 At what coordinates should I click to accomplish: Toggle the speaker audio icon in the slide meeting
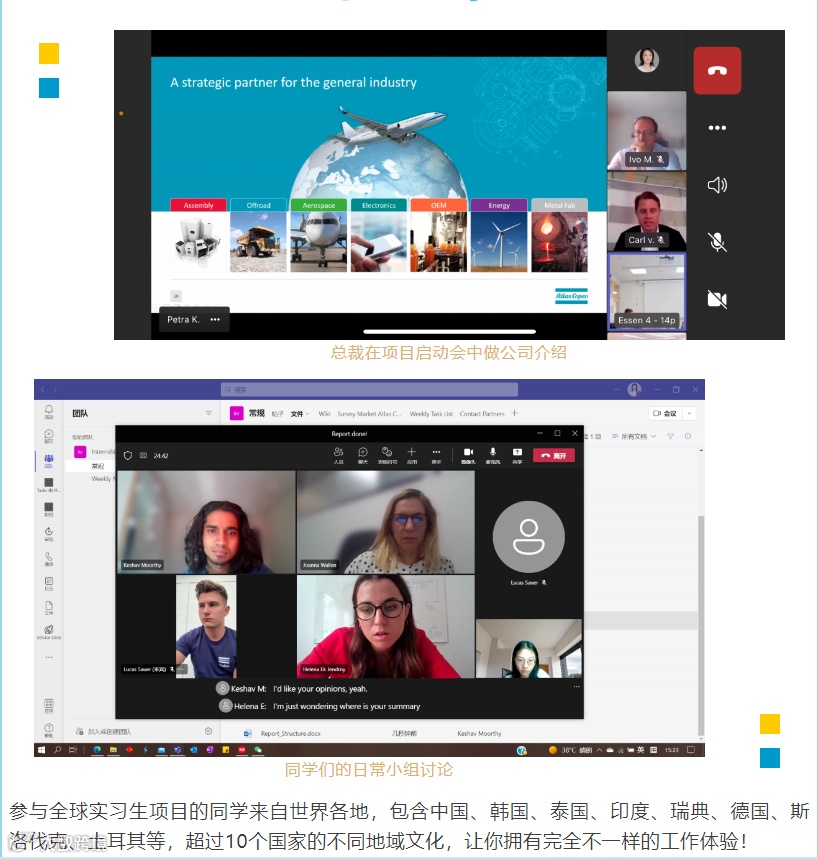click(717, 185)
